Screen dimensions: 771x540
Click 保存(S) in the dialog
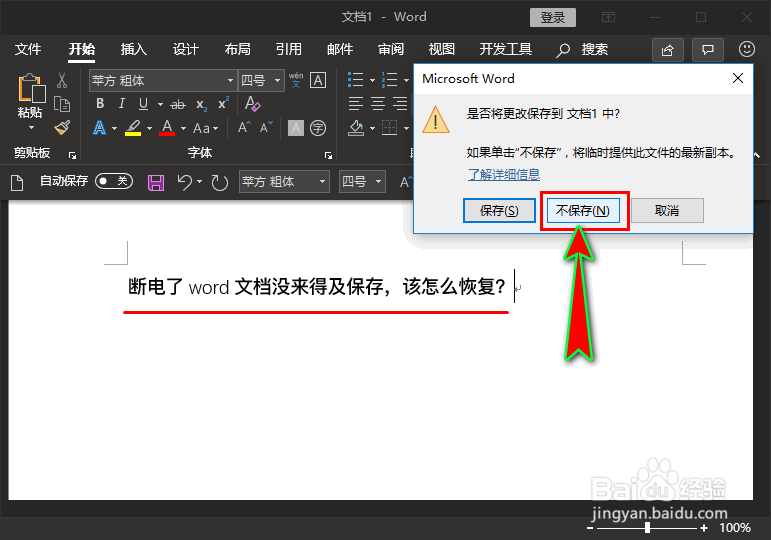(x=499, y=211)
